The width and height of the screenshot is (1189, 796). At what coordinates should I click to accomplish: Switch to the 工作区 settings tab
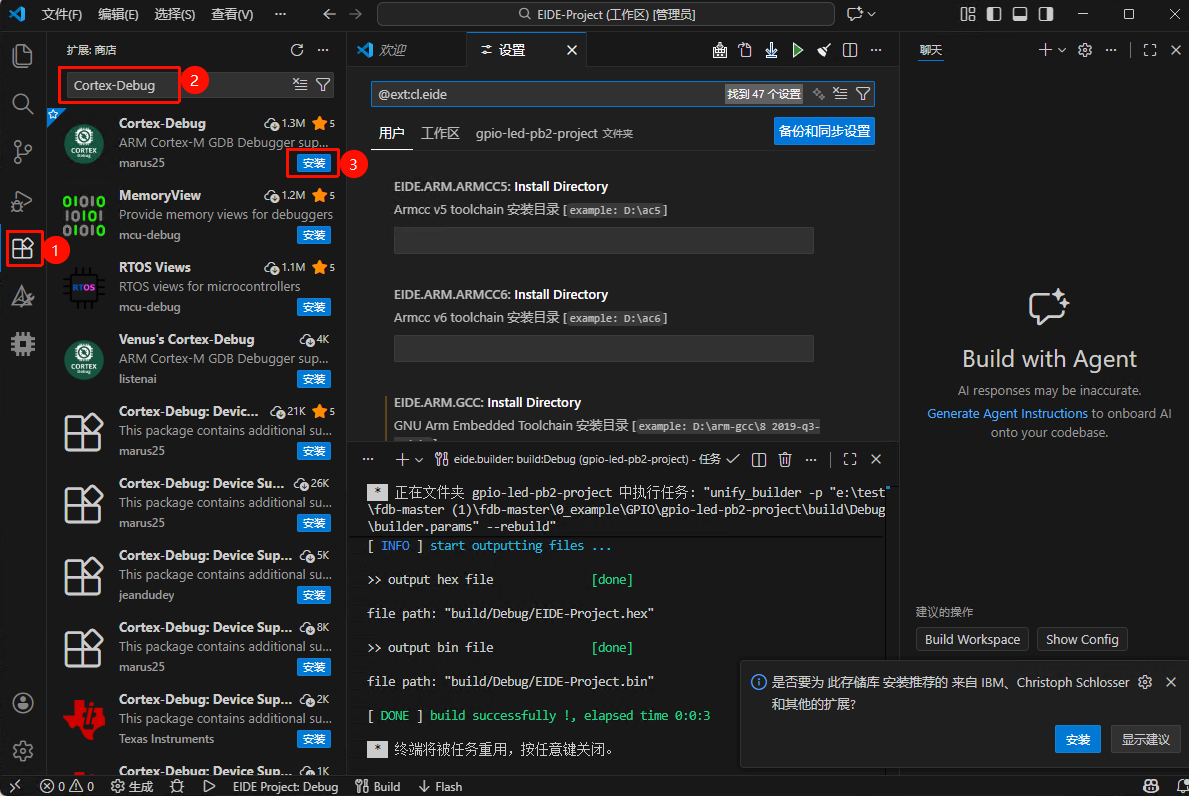(x=440, y=133)
